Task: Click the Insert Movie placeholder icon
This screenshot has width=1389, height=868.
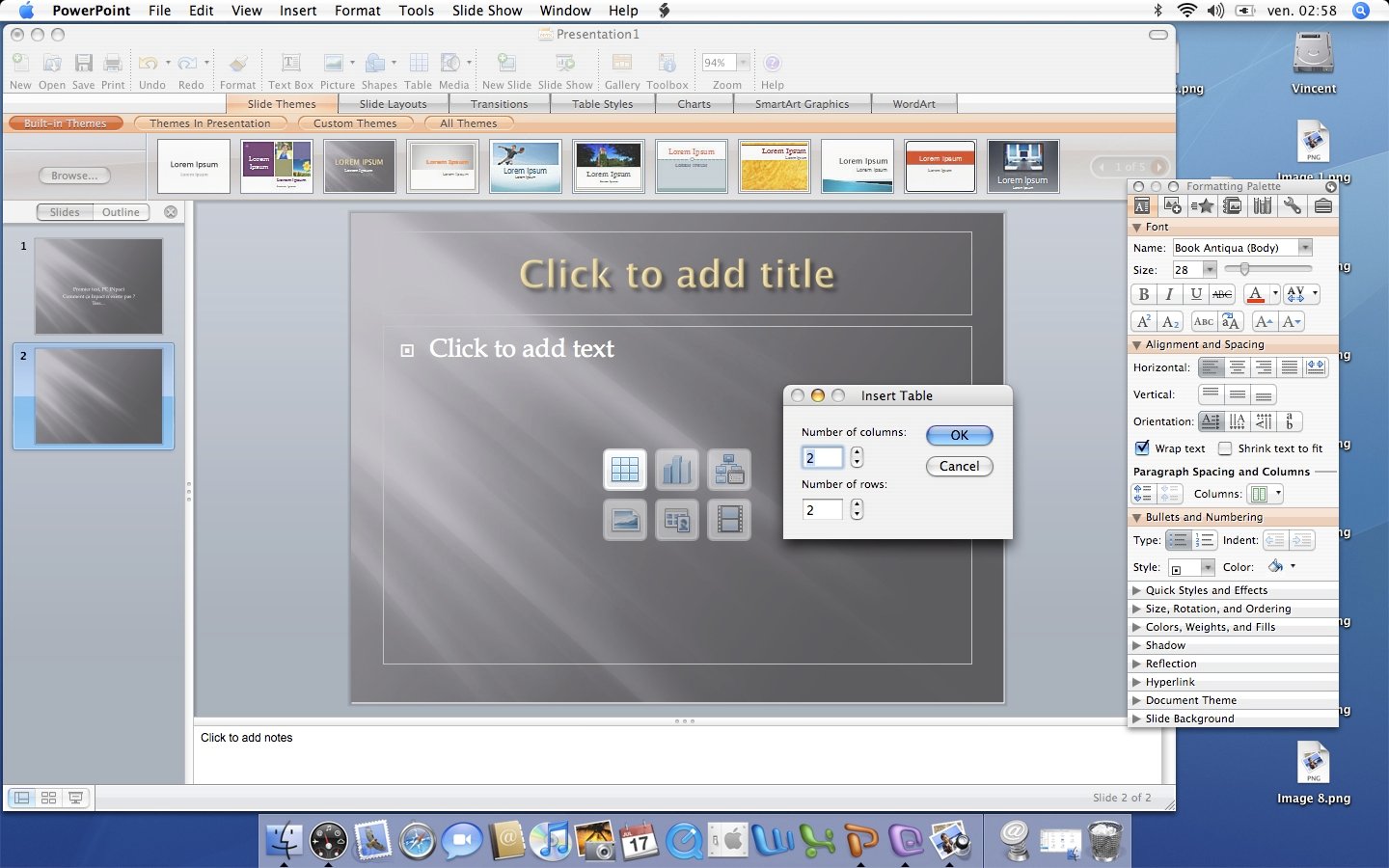Action: pyautogui.click(x=729, y=520)
